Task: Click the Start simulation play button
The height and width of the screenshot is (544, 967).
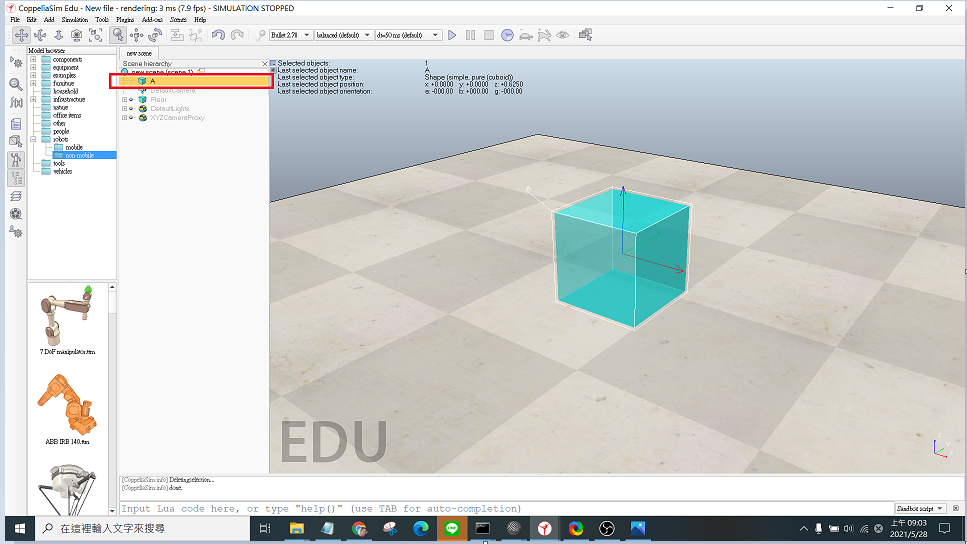Action: [x=452, y=35]
